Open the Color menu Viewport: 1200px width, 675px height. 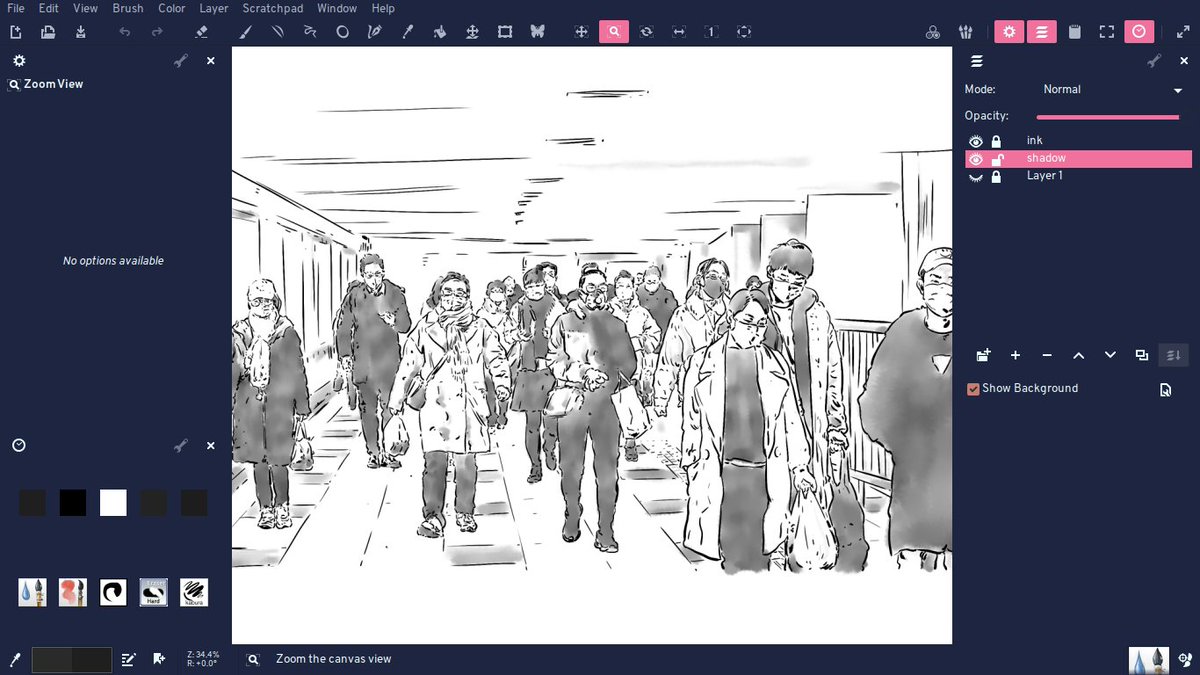click(x=172, y=8)
